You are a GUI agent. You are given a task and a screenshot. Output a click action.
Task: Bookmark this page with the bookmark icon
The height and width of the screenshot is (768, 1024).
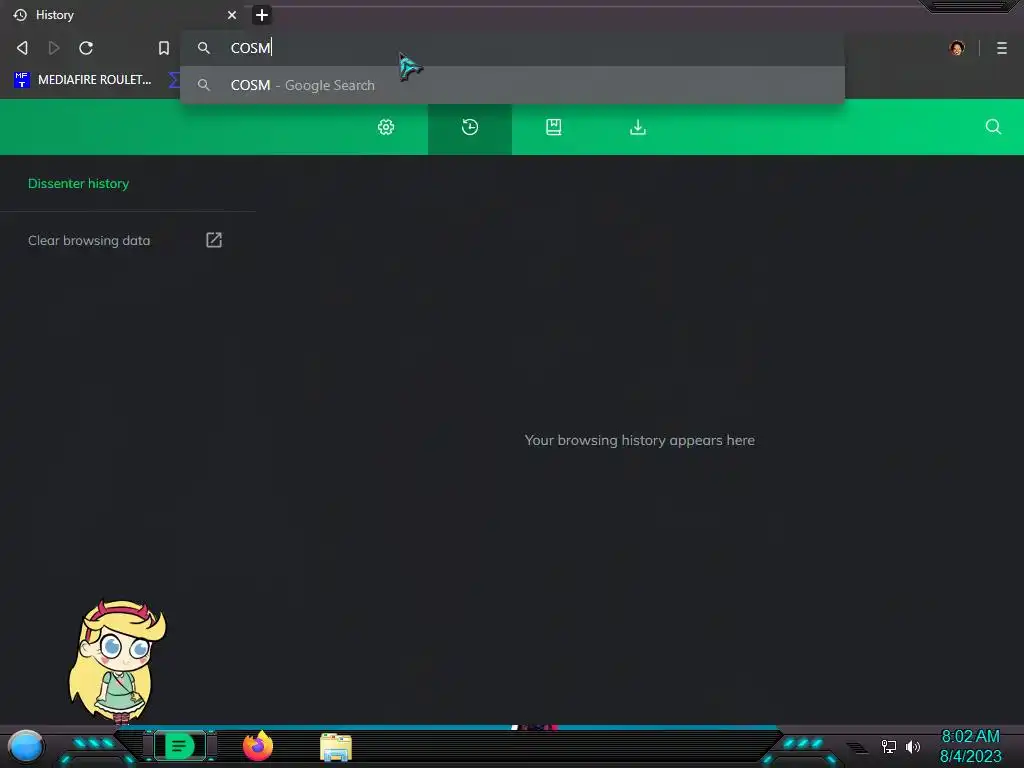click(164, 48)
